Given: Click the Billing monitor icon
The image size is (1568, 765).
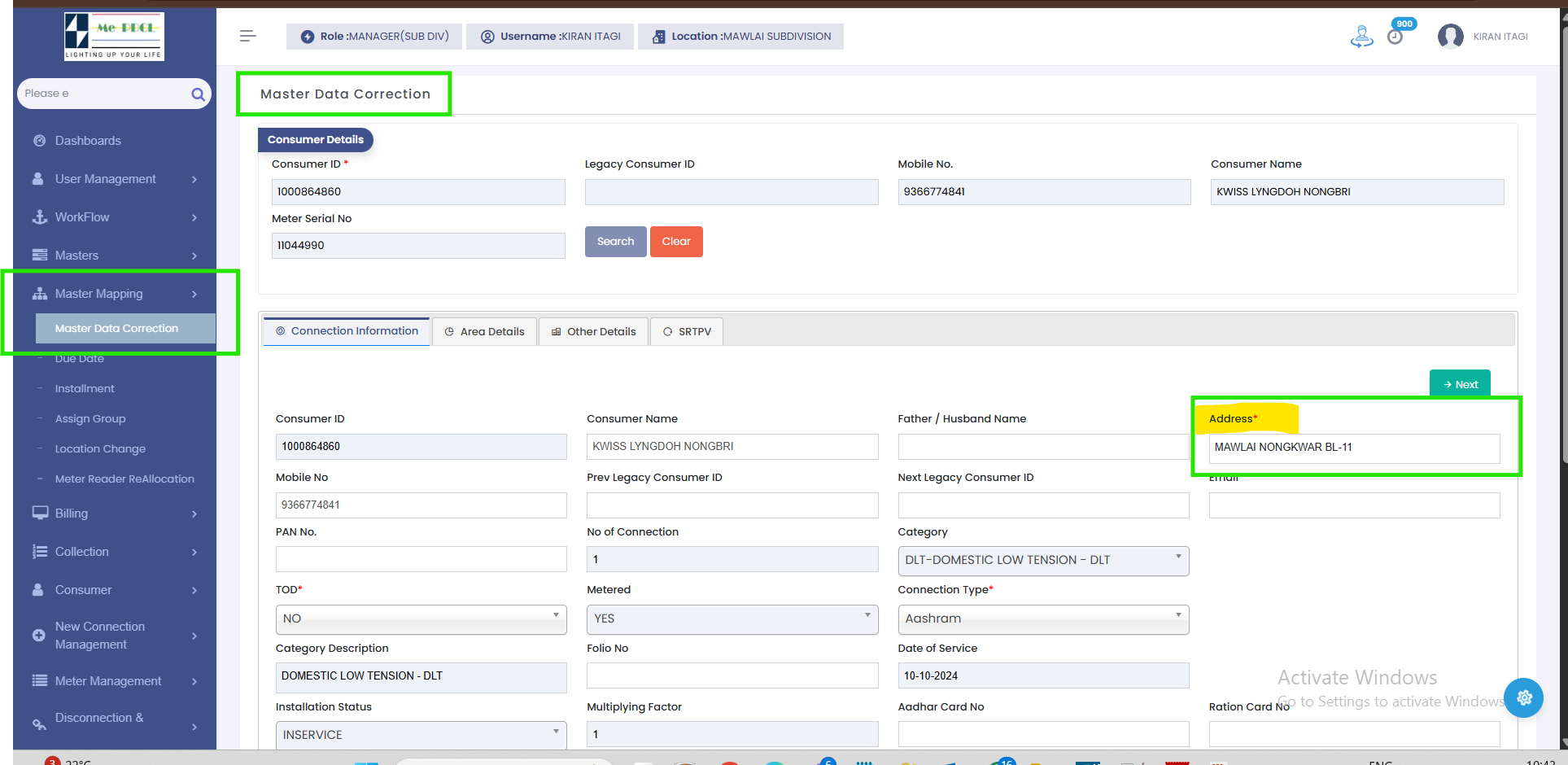Looking at the screenshot, I should [x=40, y=514].
